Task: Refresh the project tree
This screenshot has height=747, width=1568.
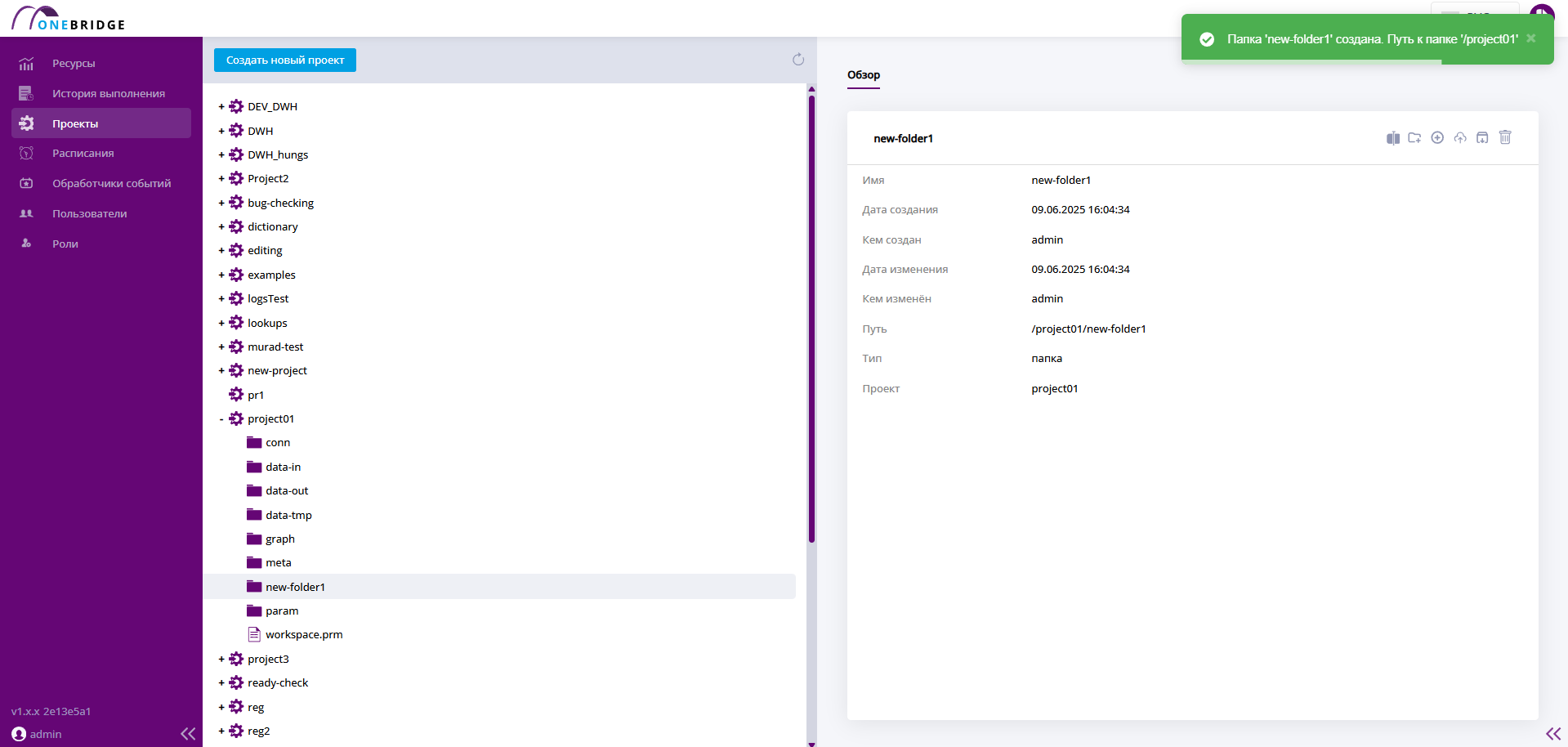Action: pos(798,60)
